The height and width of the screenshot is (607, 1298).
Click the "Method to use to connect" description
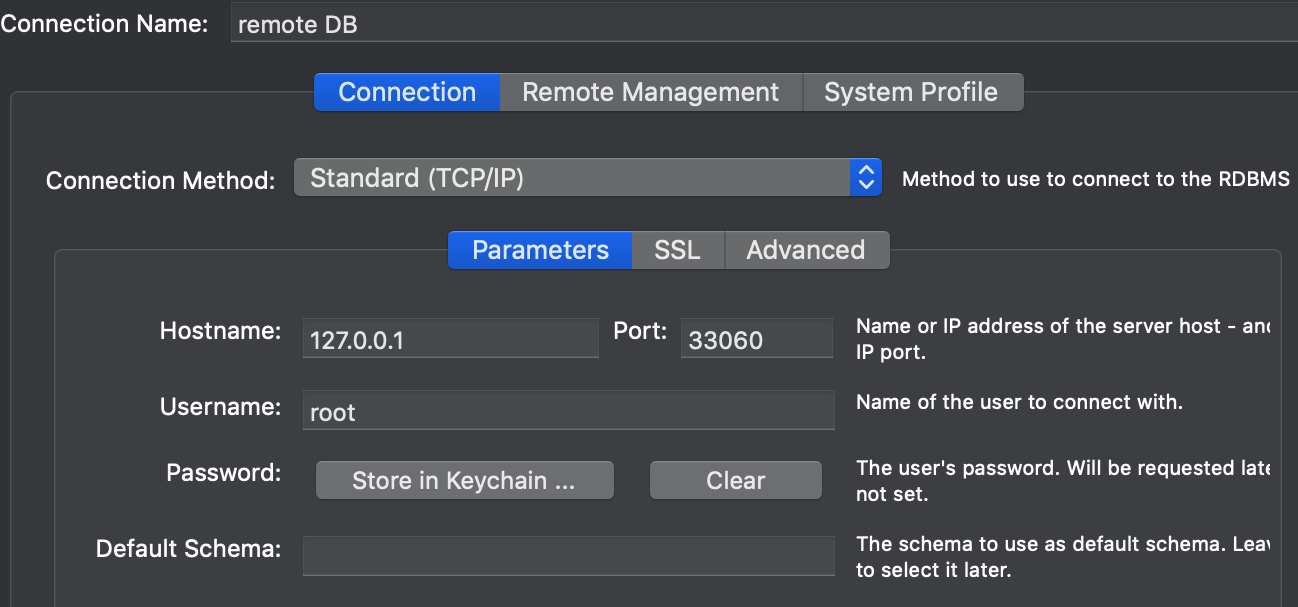[x=1095, y=180]
